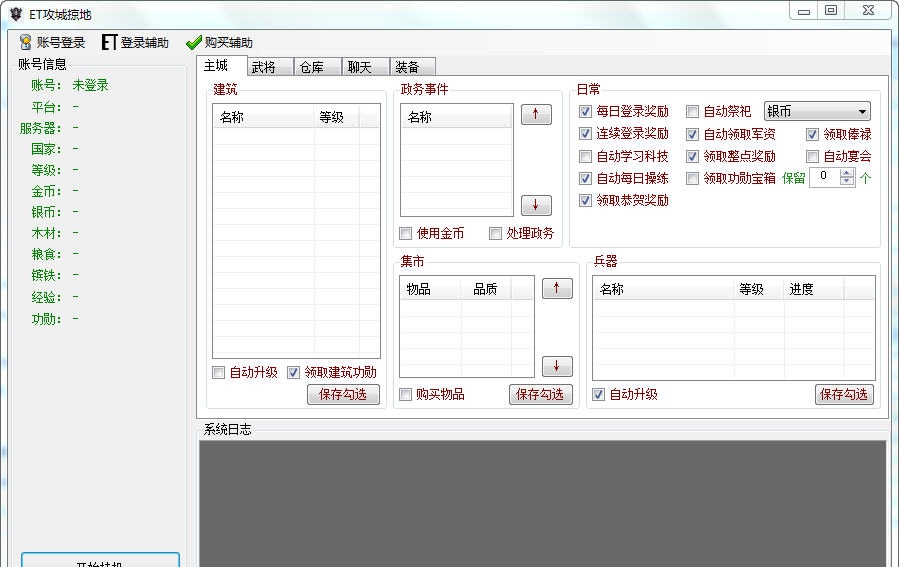Select the 装备 tab
Screen dimensions: 899x567
point(413,67)
